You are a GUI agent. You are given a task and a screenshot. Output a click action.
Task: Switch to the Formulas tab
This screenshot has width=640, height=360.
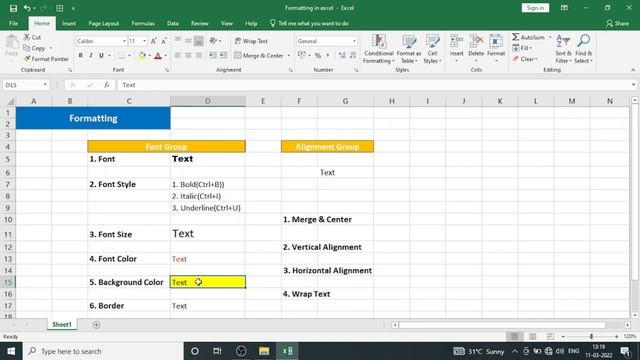tap(143, 24)
